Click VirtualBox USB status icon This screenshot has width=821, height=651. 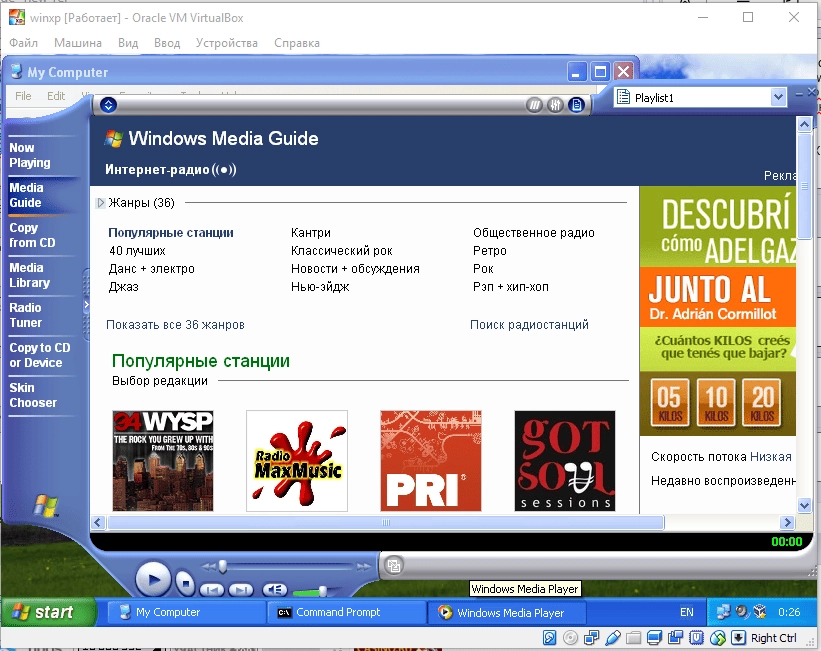tap(612, 638)
